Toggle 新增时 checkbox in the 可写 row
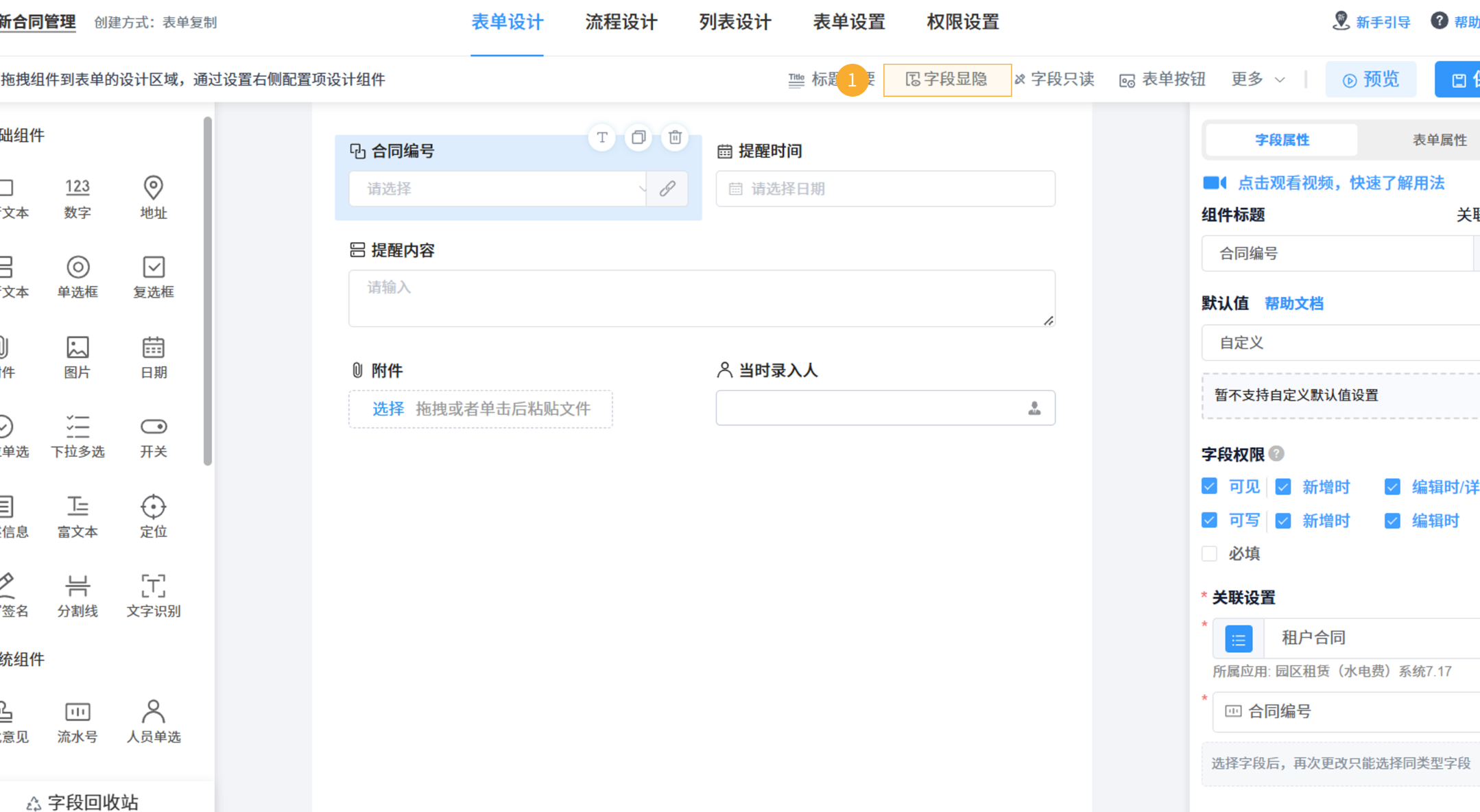 [1282, 521]
